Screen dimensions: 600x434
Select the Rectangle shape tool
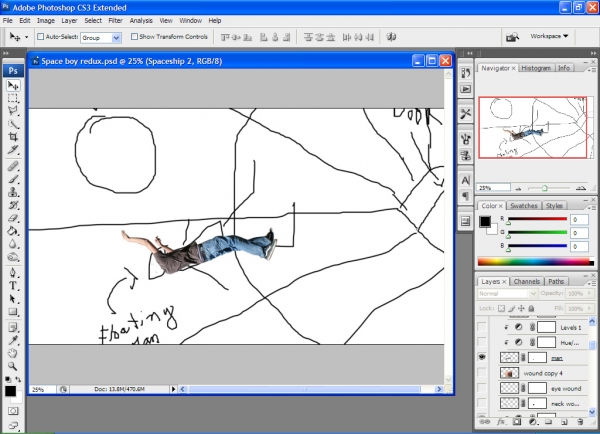click(13, 312)
